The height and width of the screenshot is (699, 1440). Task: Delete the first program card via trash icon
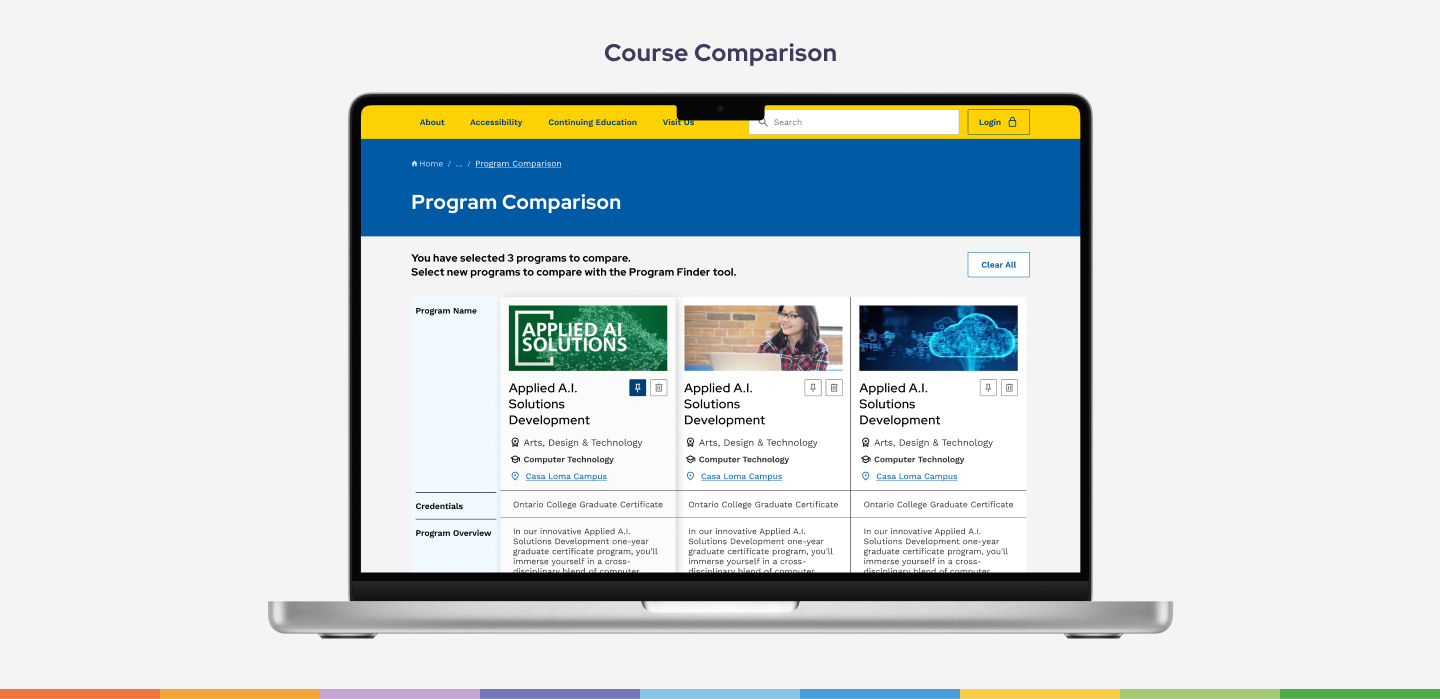[x=658, y=388]
